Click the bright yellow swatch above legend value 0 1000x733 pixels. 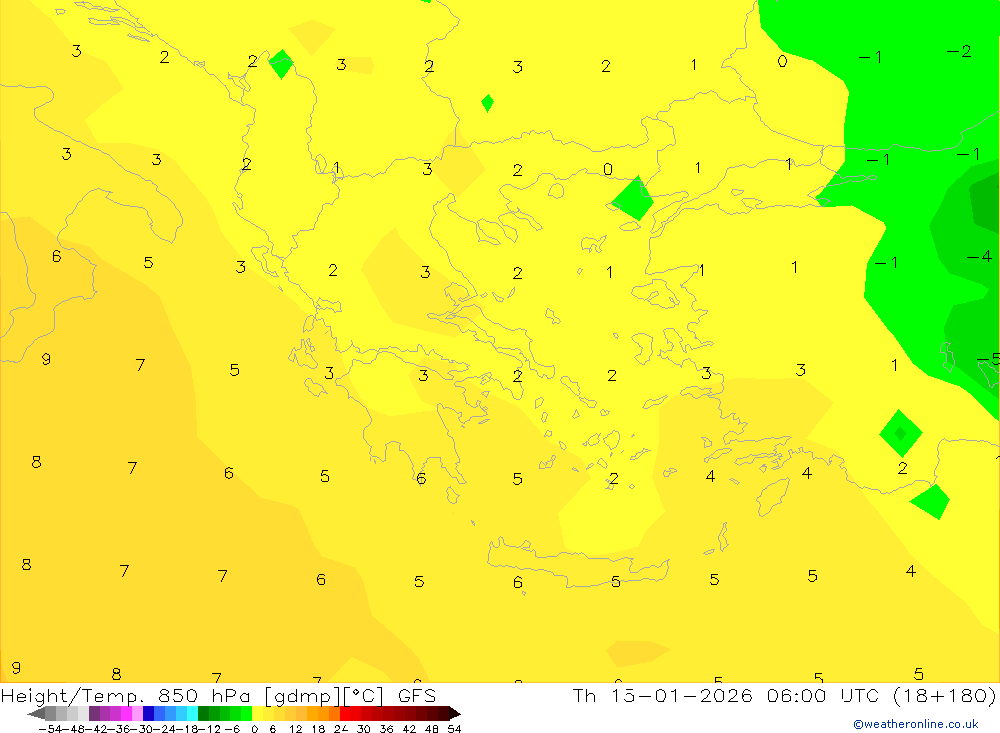tap(258, 714)
